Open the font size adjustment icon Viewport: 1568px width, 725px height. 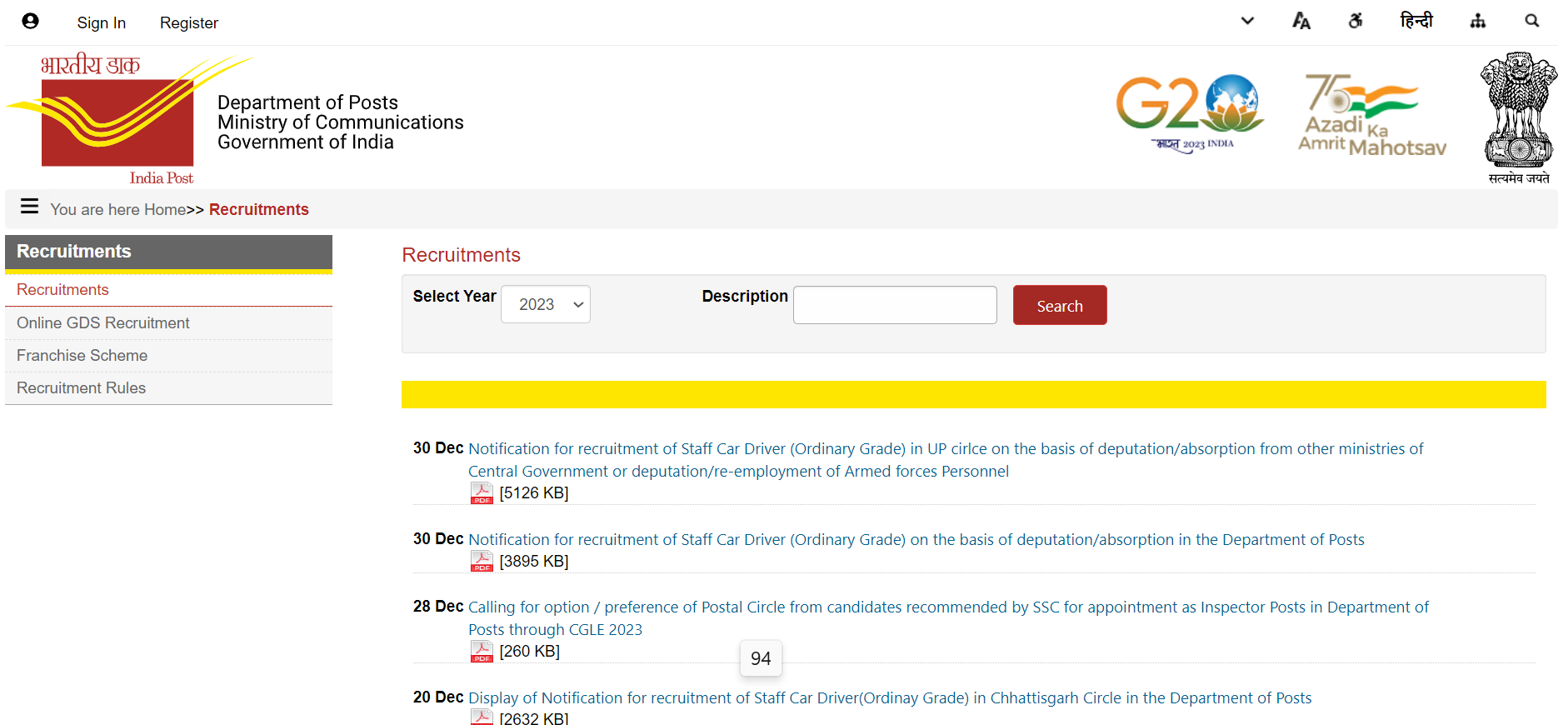click(1301, 22)
